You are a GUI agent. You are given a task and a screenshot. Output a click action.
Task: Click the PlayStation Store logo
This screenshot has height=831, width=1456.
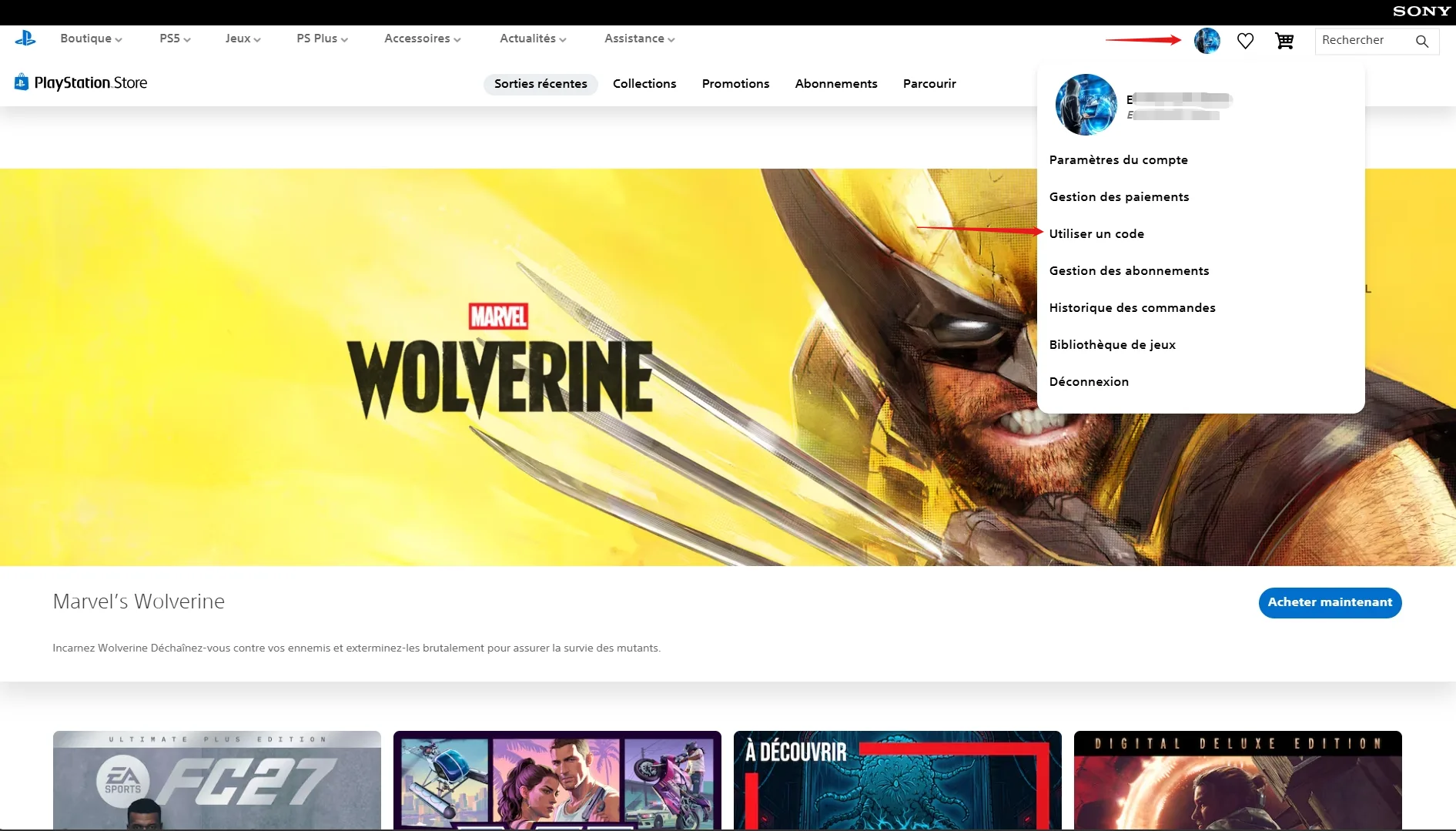(81, 82)
